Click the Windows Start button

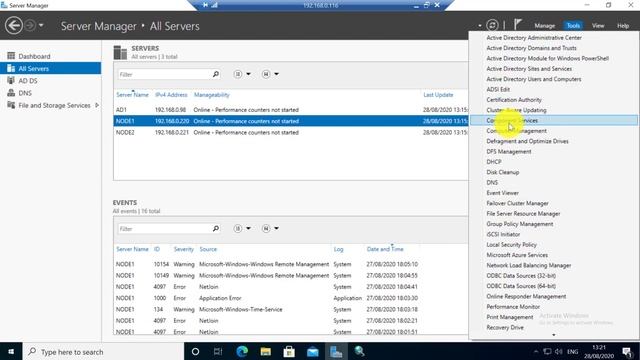11,351
